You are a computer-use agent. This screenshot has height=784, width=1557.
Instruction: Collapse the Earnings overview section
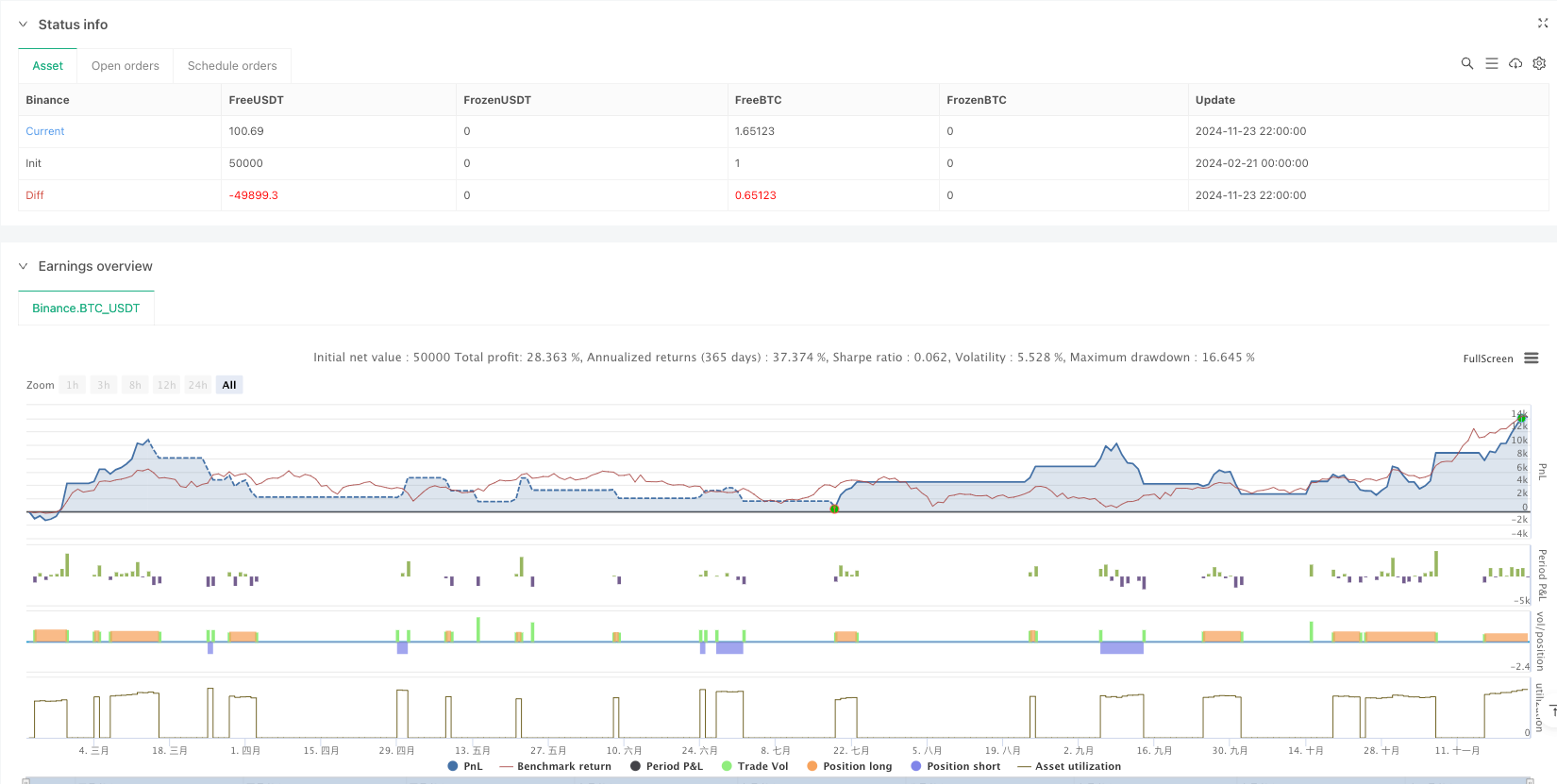click(24, 266)
